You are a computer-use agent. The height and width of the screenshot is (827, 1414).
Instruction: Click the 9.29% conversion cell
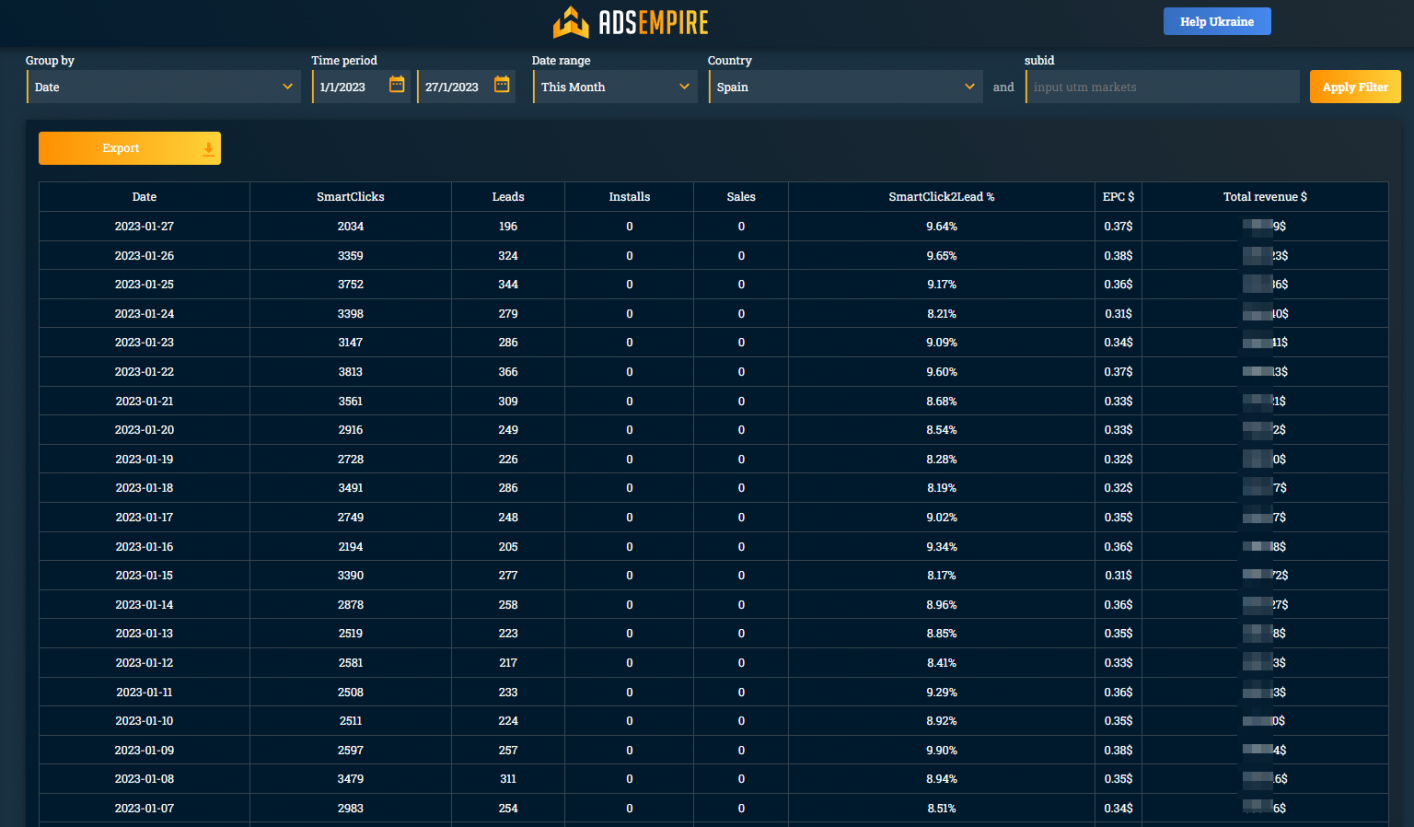(x=941, y=692)
